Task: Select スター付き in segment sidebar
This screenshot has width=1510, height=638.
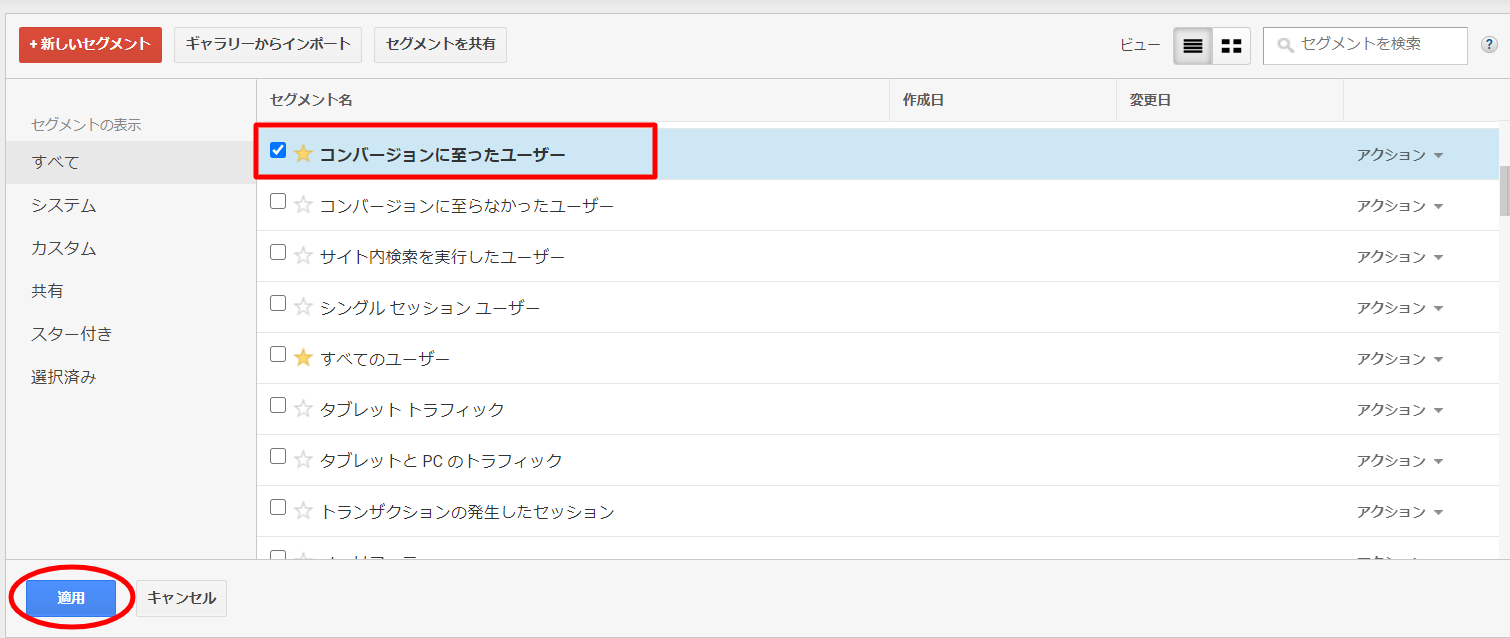Action: coord(72,334)
